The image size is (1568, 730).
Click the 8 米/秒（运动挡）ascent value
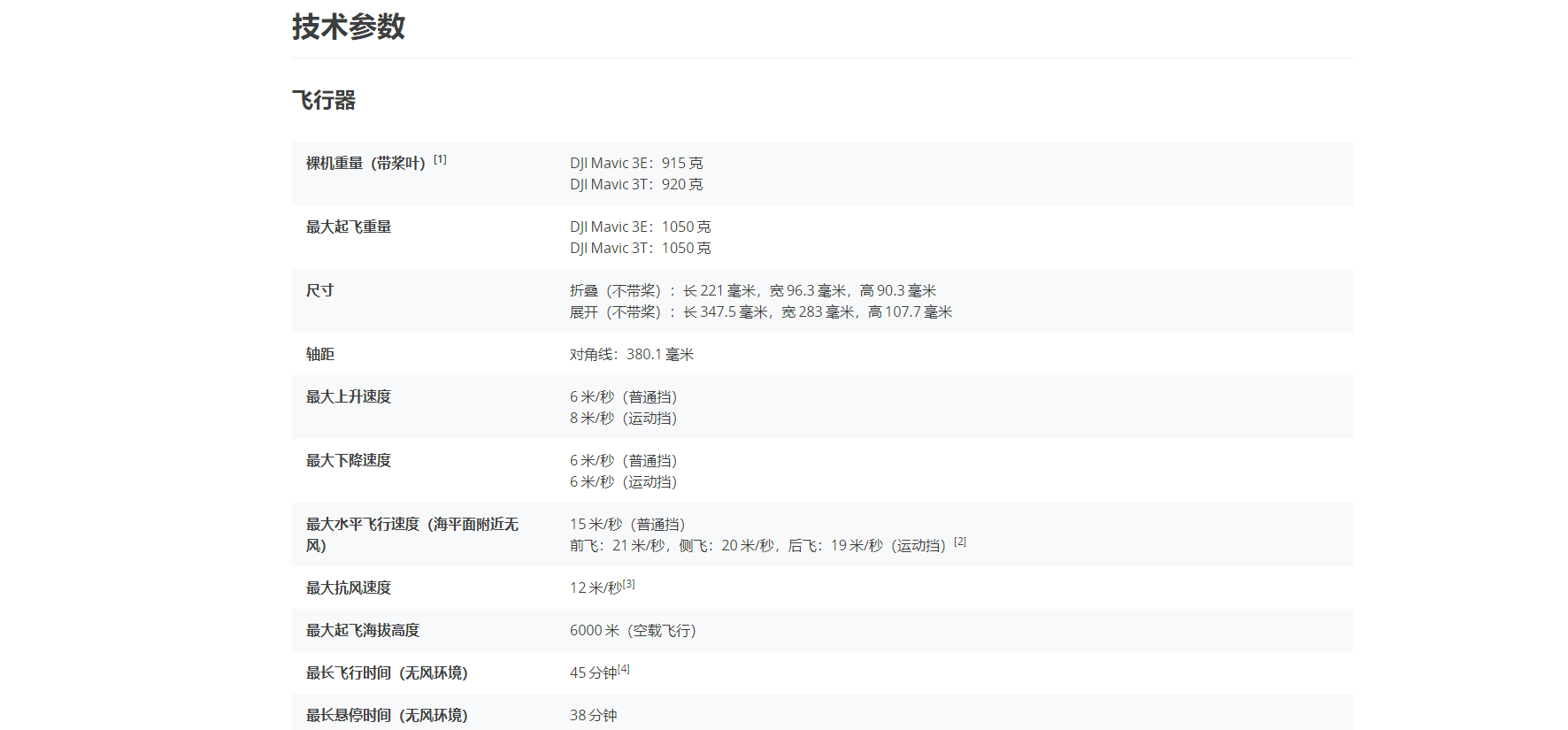click(x=623, y=419)
